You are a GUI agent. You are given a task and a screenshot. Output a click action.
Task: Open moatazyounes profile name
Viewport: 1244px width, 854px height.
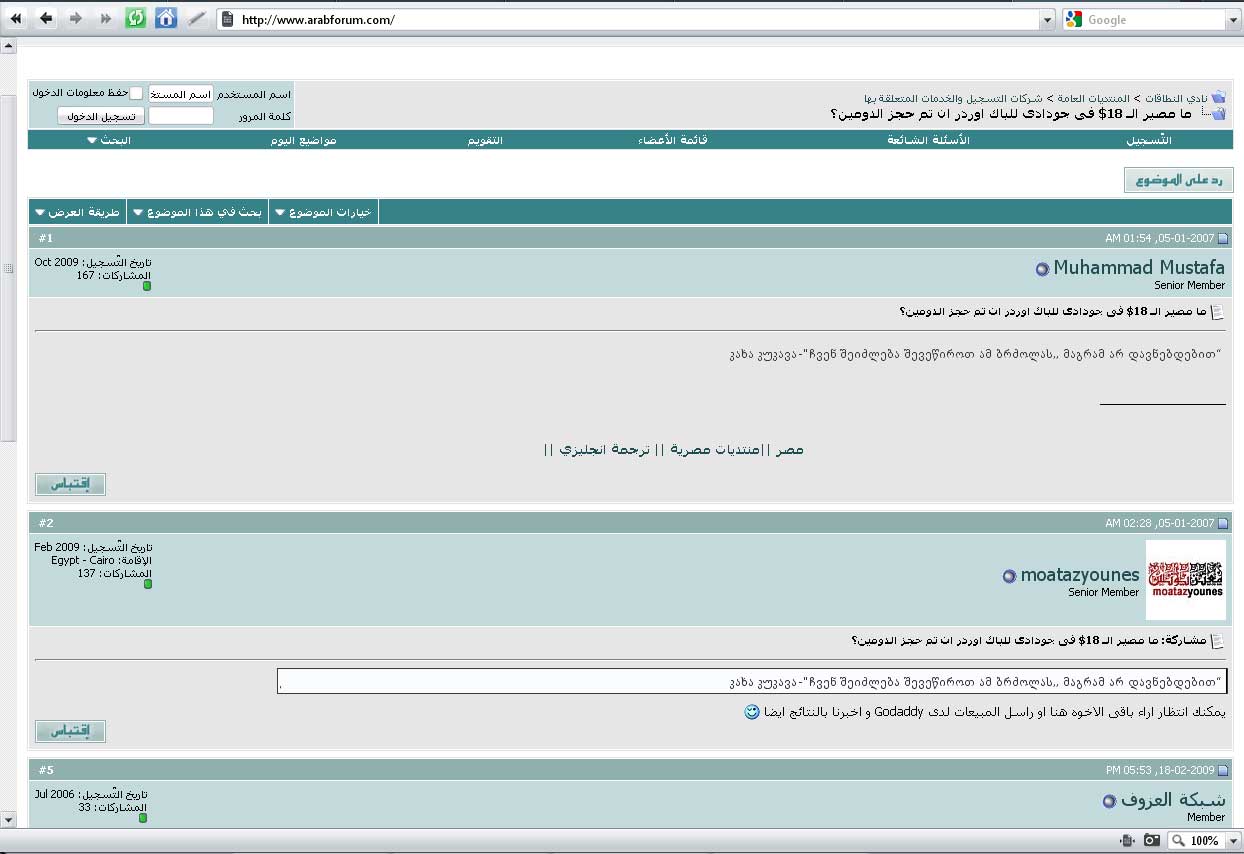tap(1080, 575)
